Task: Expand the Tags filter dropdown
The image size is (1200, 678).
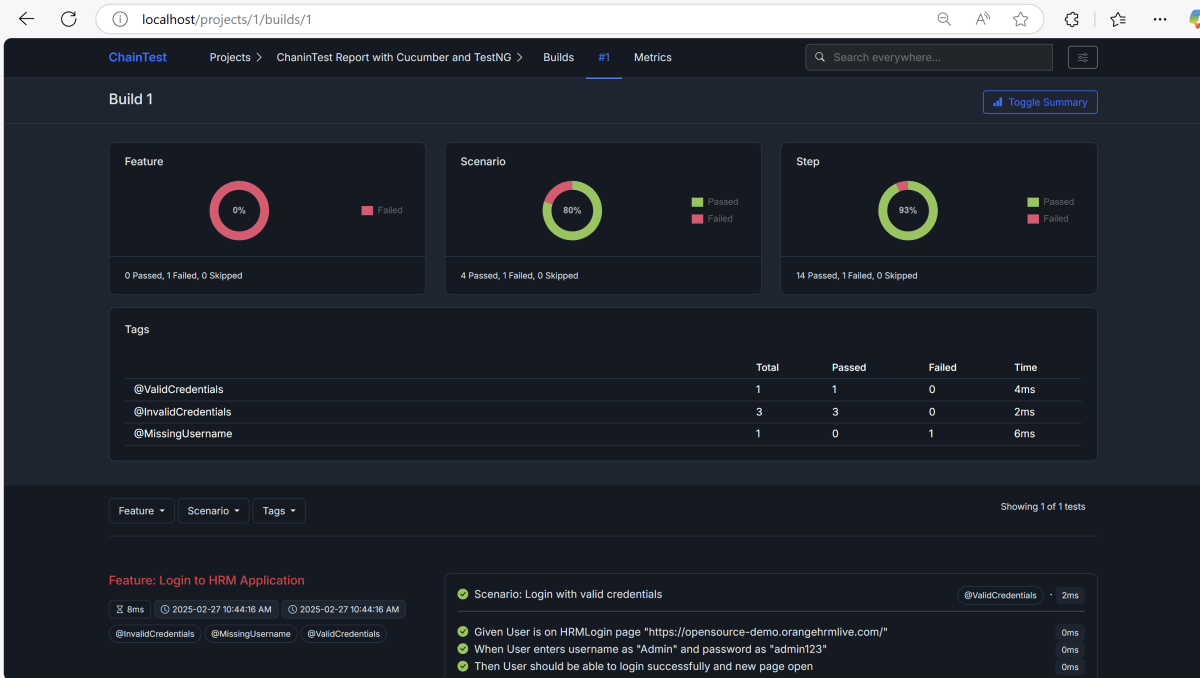Action: [279, 511]
